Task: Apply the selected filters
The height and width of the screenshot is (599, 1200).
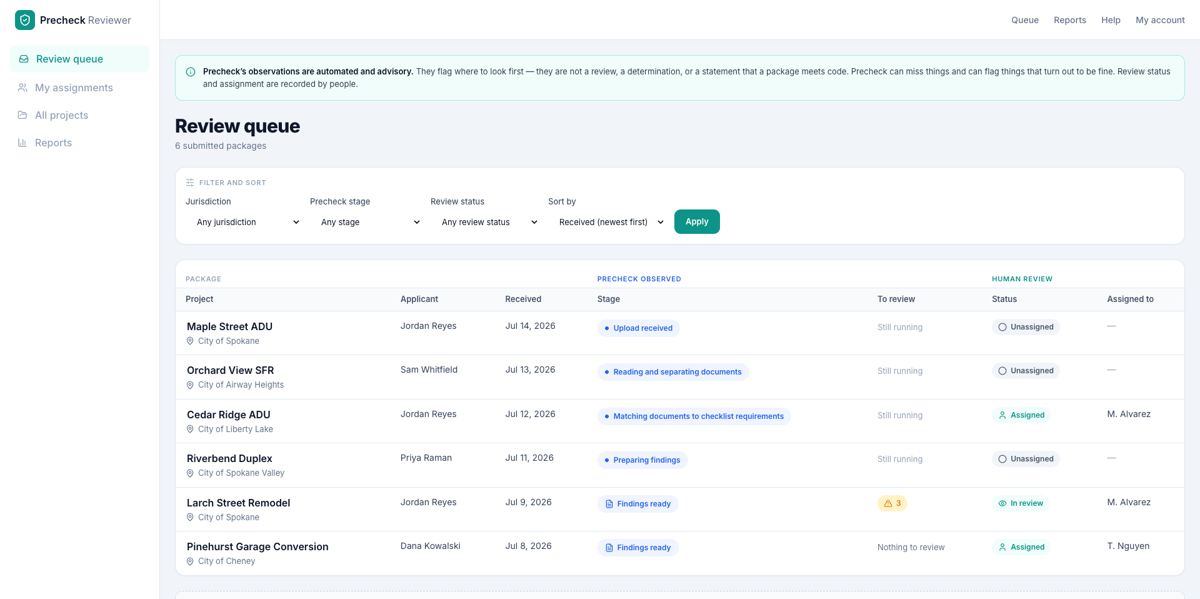Action: (697, 222)
